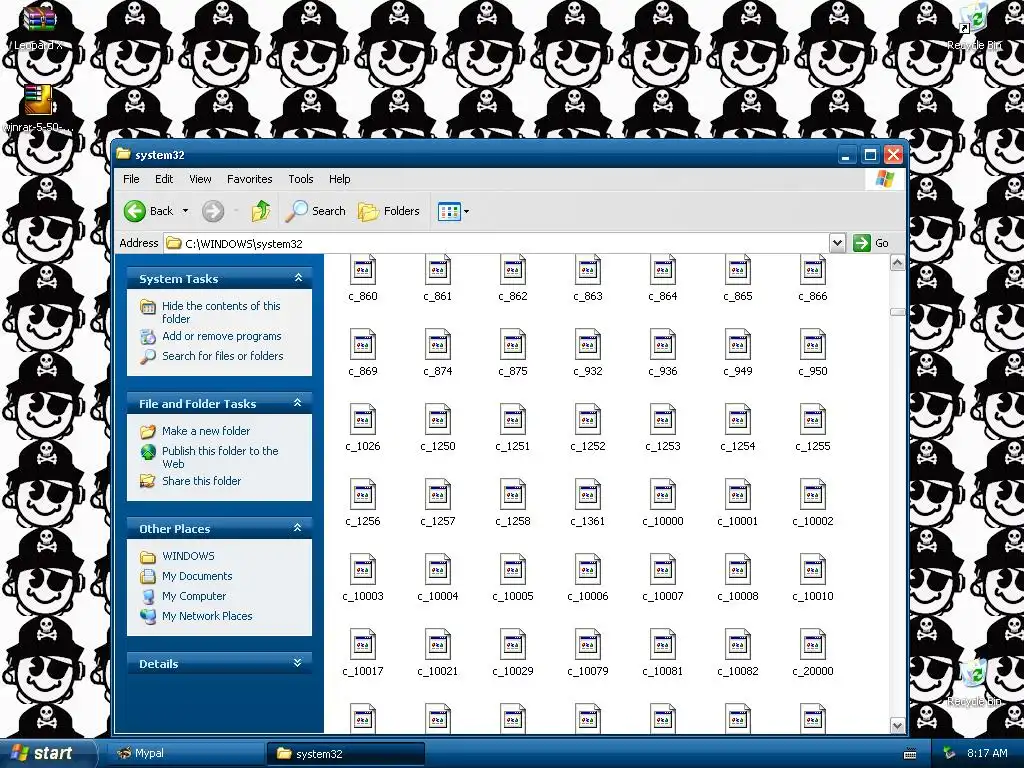
Task: Collapse the File and Folder Tasks panel
Action: pyautogui.click(x=298, y=403)
